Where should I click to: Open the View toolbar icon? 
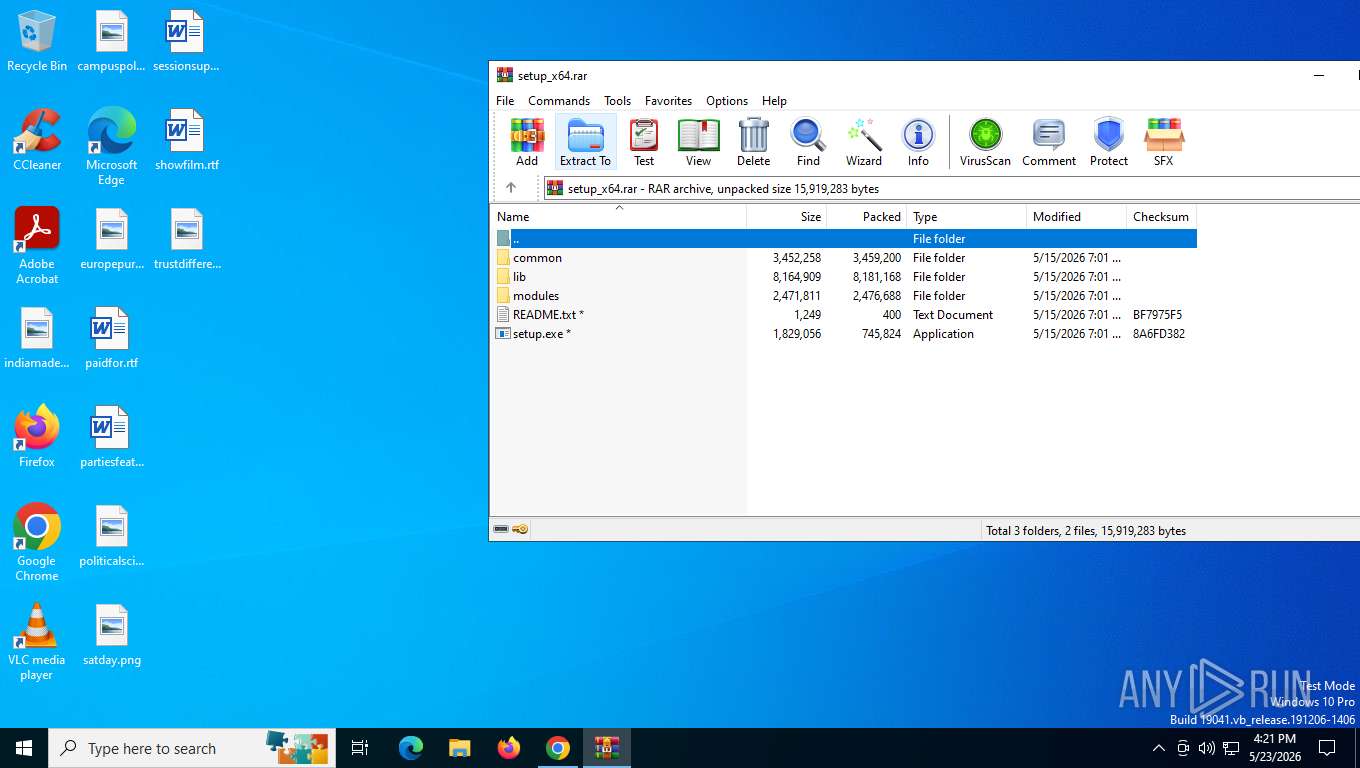698,142
